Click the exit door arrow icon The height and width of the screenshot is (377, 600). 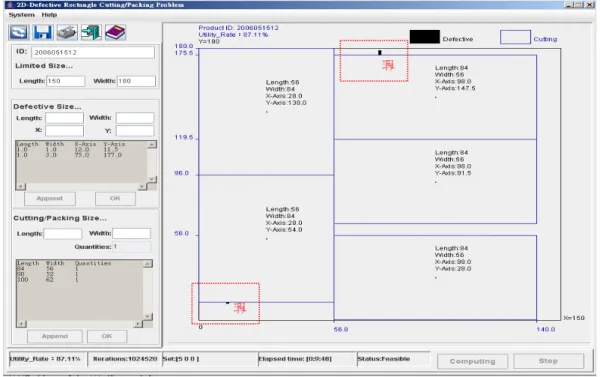pyautogui.click(x=91, y=32)
